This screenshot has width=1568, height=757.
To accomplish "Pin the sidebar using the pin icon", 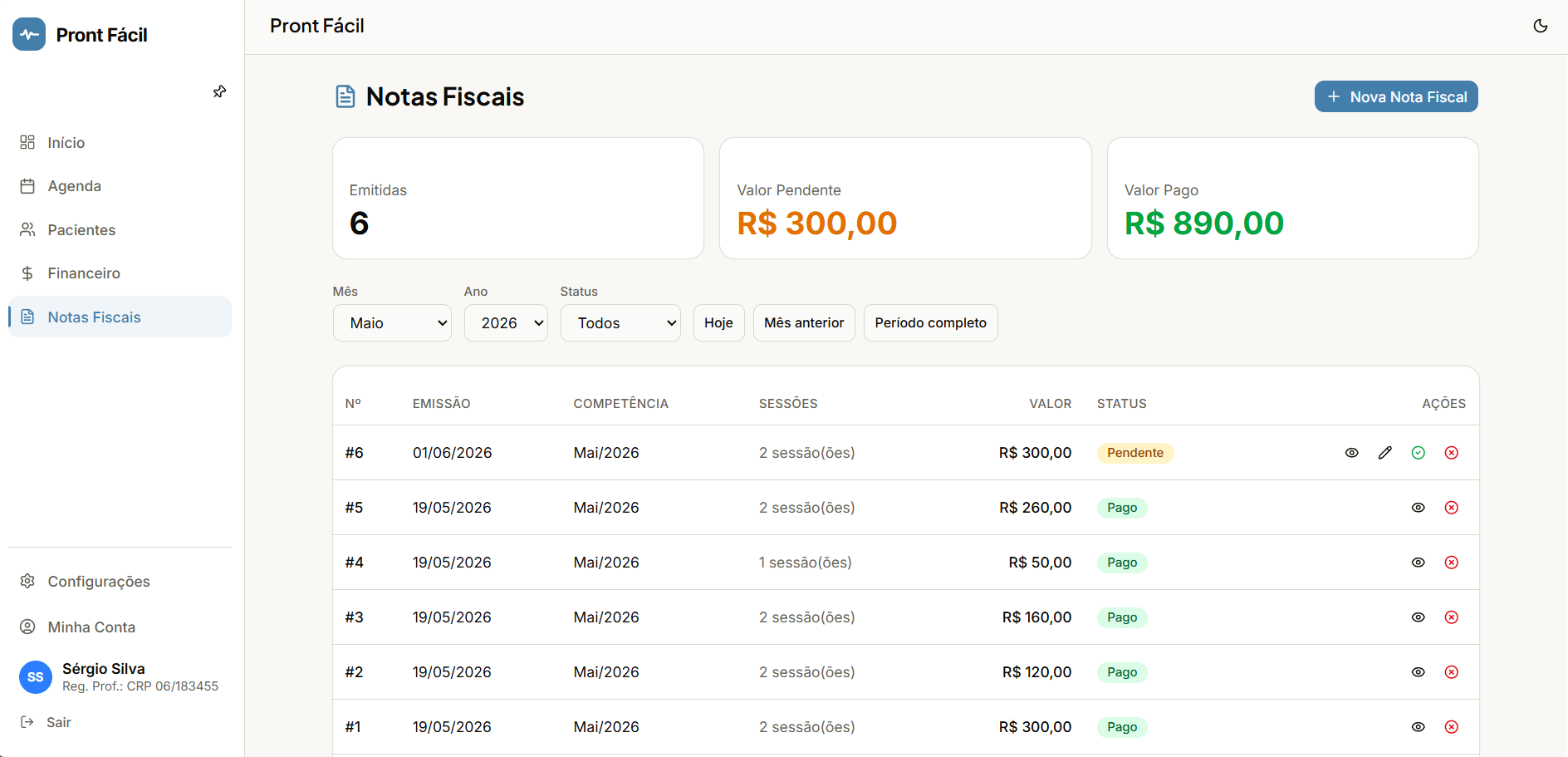I will click(219, 91).
